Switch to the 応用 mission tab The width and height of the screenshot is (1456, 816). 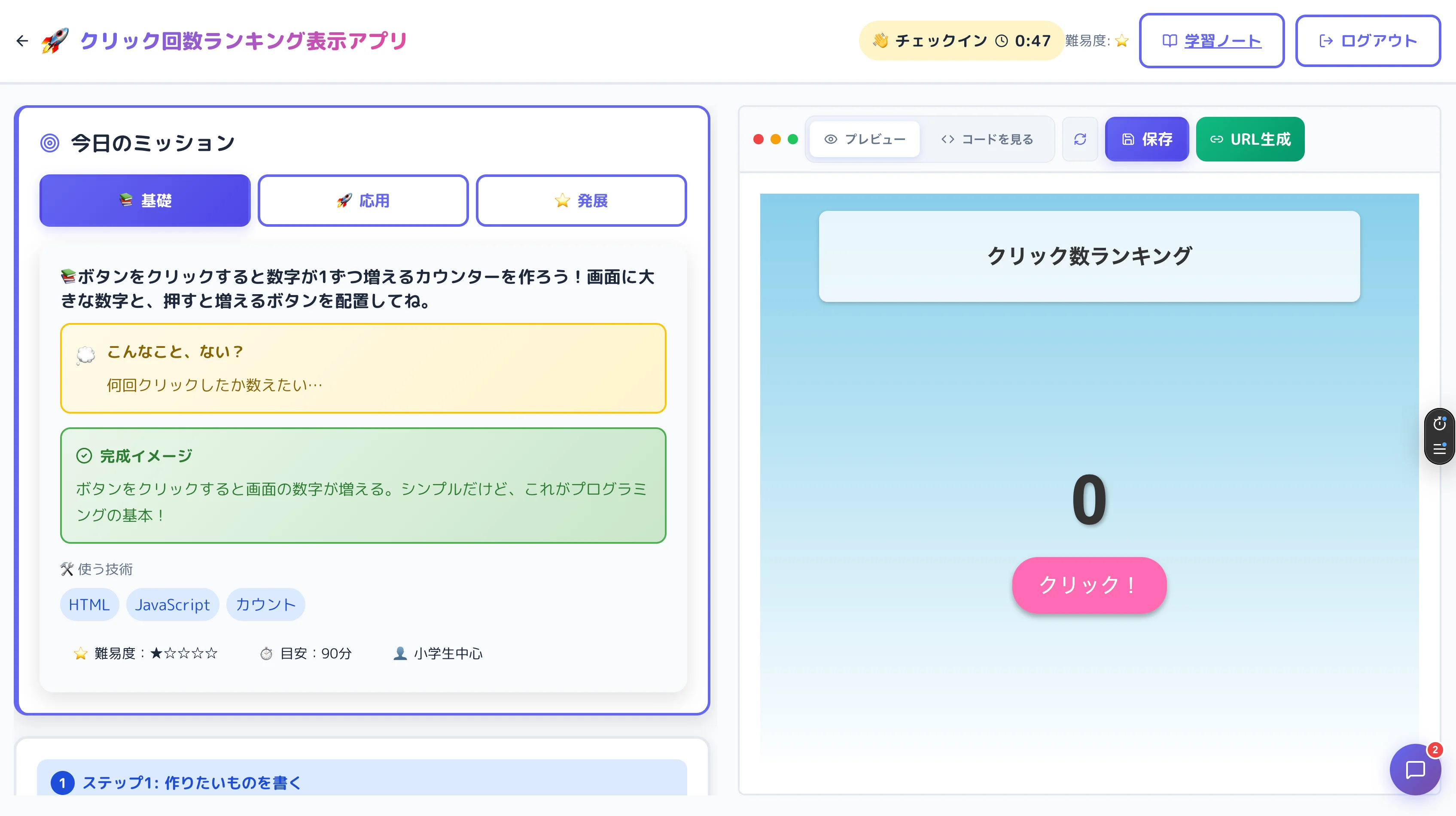point(363,201)
